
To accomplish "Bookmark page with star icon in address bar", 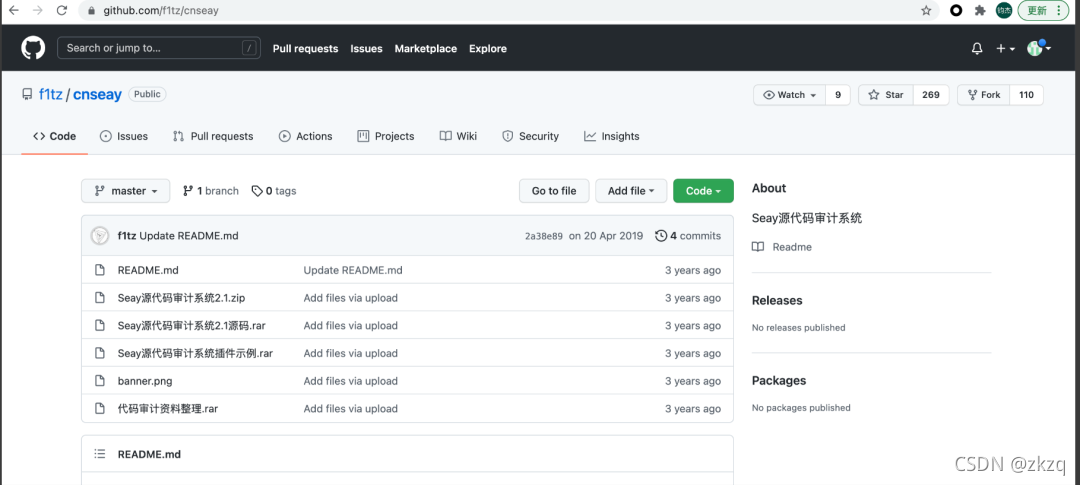I will [x=926, y=10].
